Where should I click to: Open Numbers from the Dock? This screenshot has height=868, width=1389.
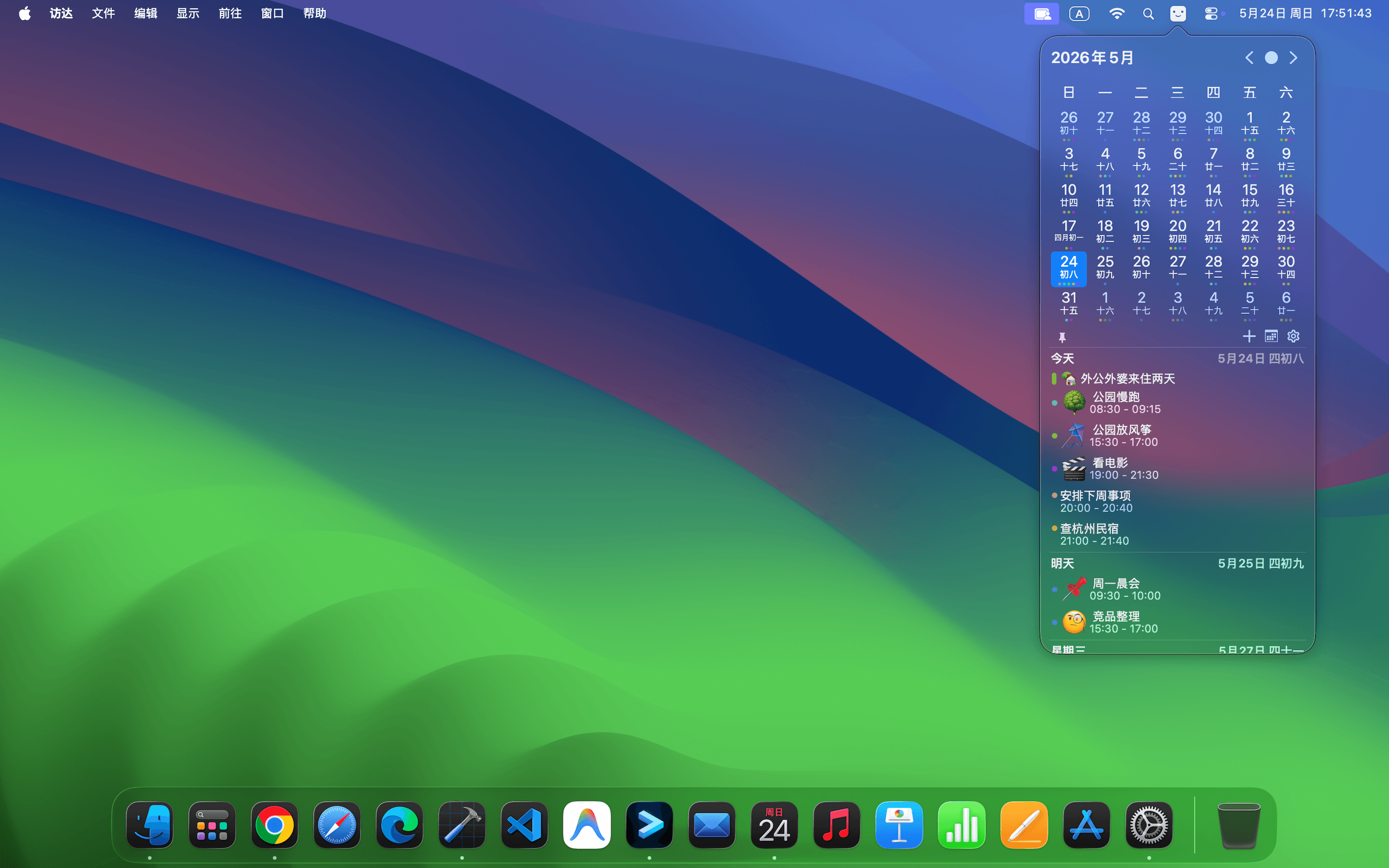961,825
